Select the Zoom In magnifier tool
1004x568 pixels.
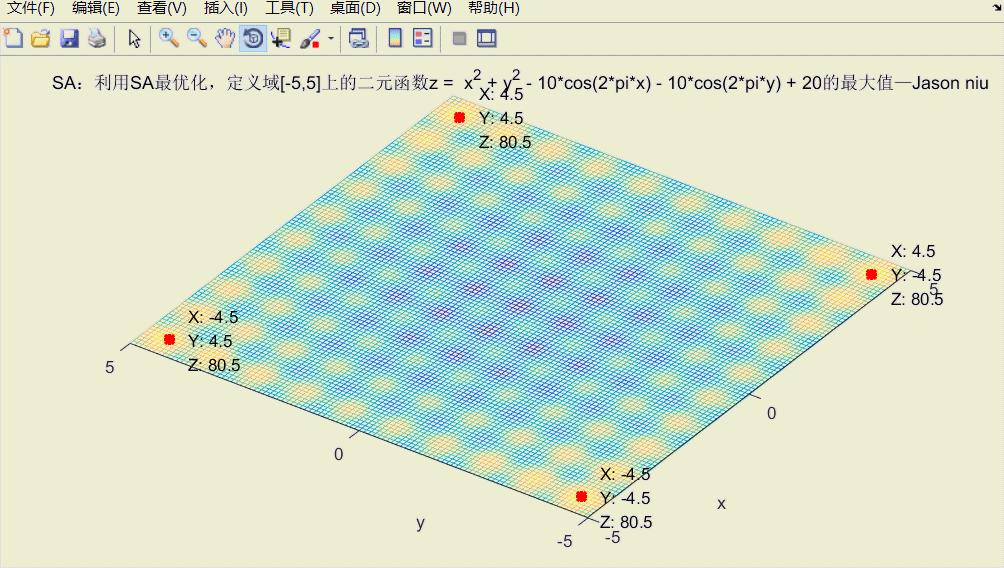coord(168,38)
